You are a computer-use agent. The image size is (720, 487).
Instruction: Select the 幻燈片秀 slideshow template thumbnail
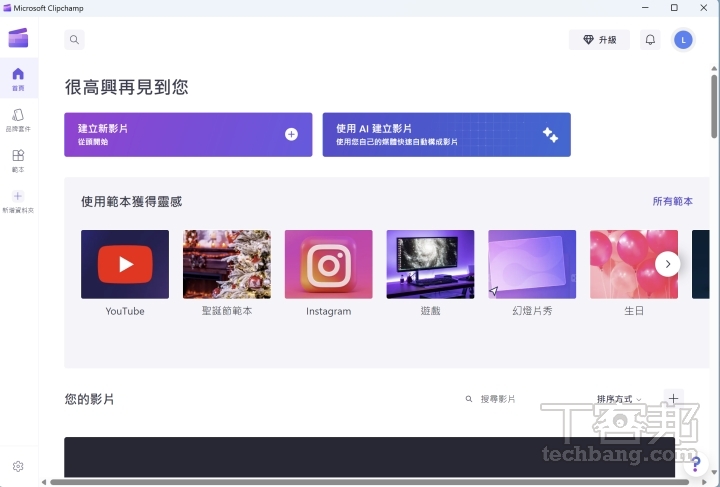(532, 264)
